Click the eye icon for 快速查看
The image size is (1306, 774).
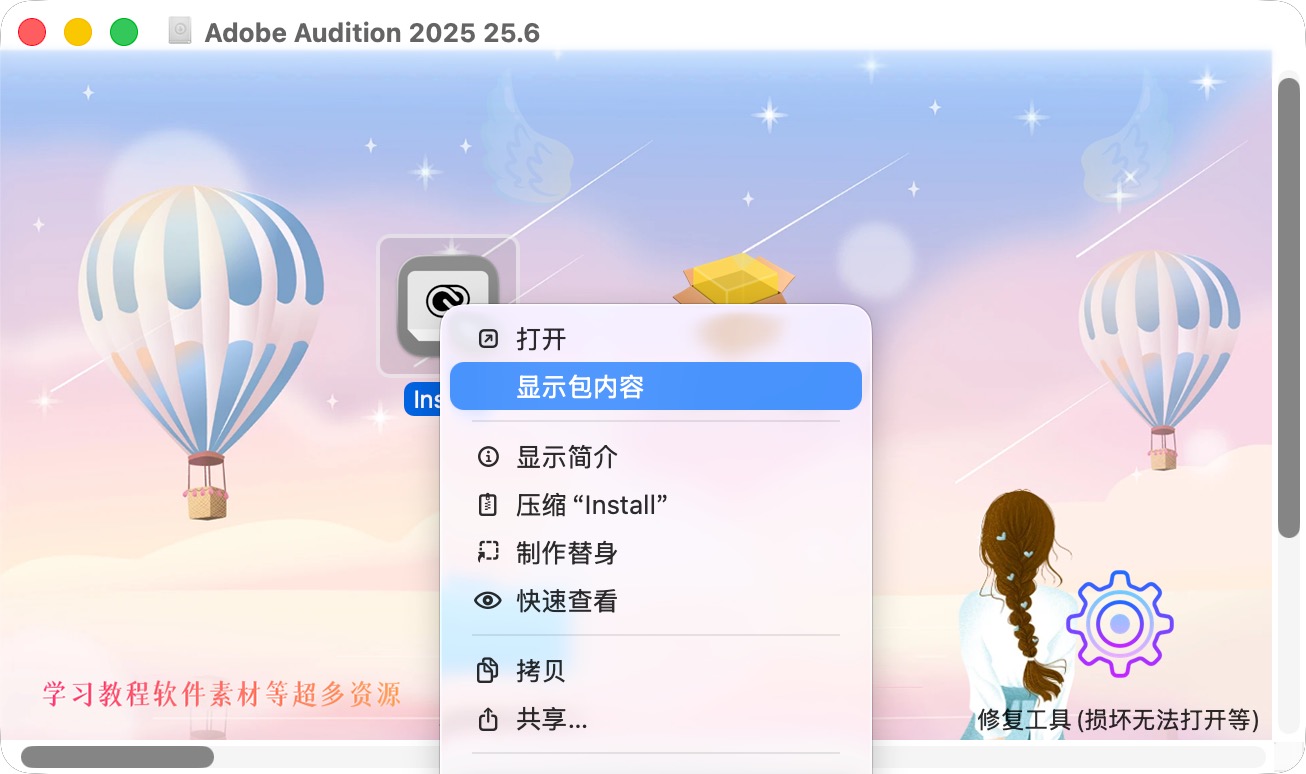point(488,601)
